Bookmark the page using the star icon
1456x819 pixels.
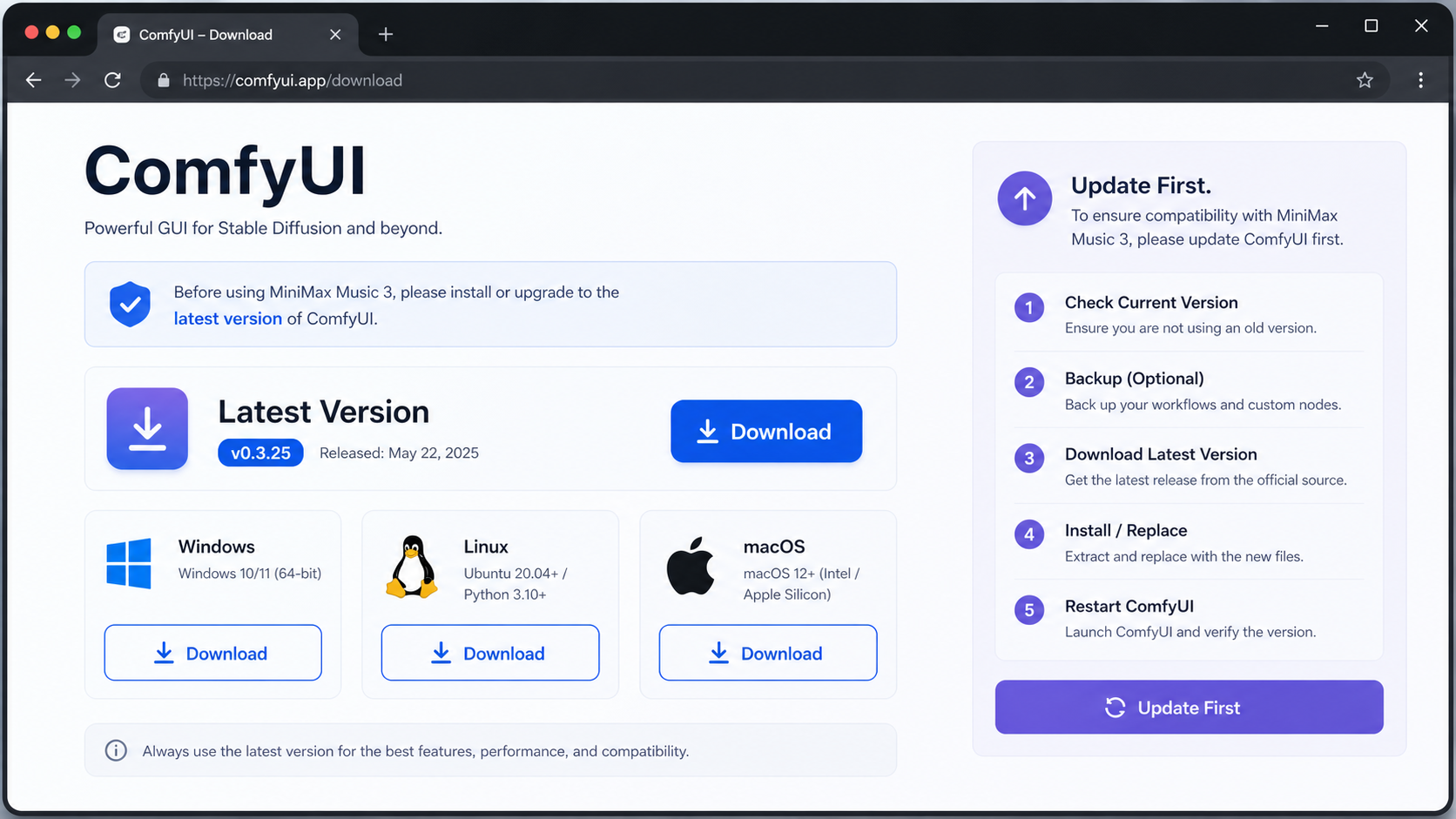[1365, 80]
